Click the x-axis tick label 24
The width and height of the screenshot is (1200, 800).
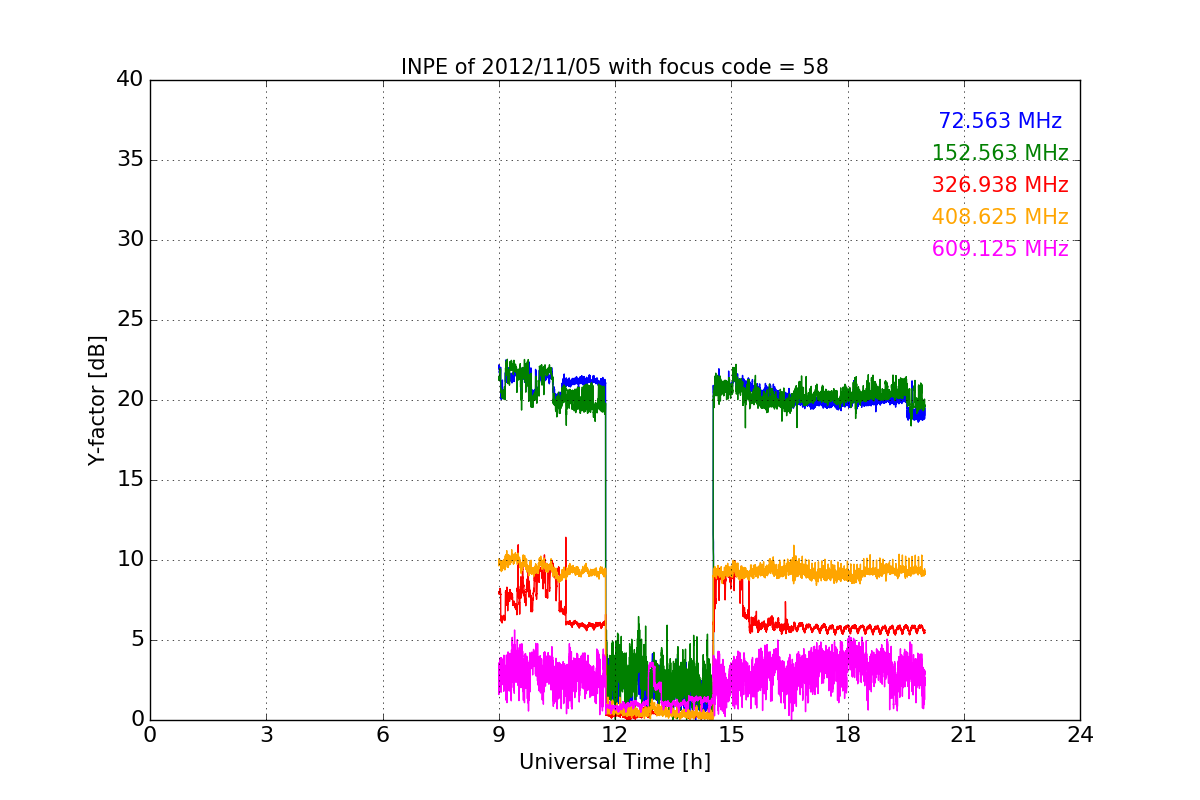(1080, 735)
